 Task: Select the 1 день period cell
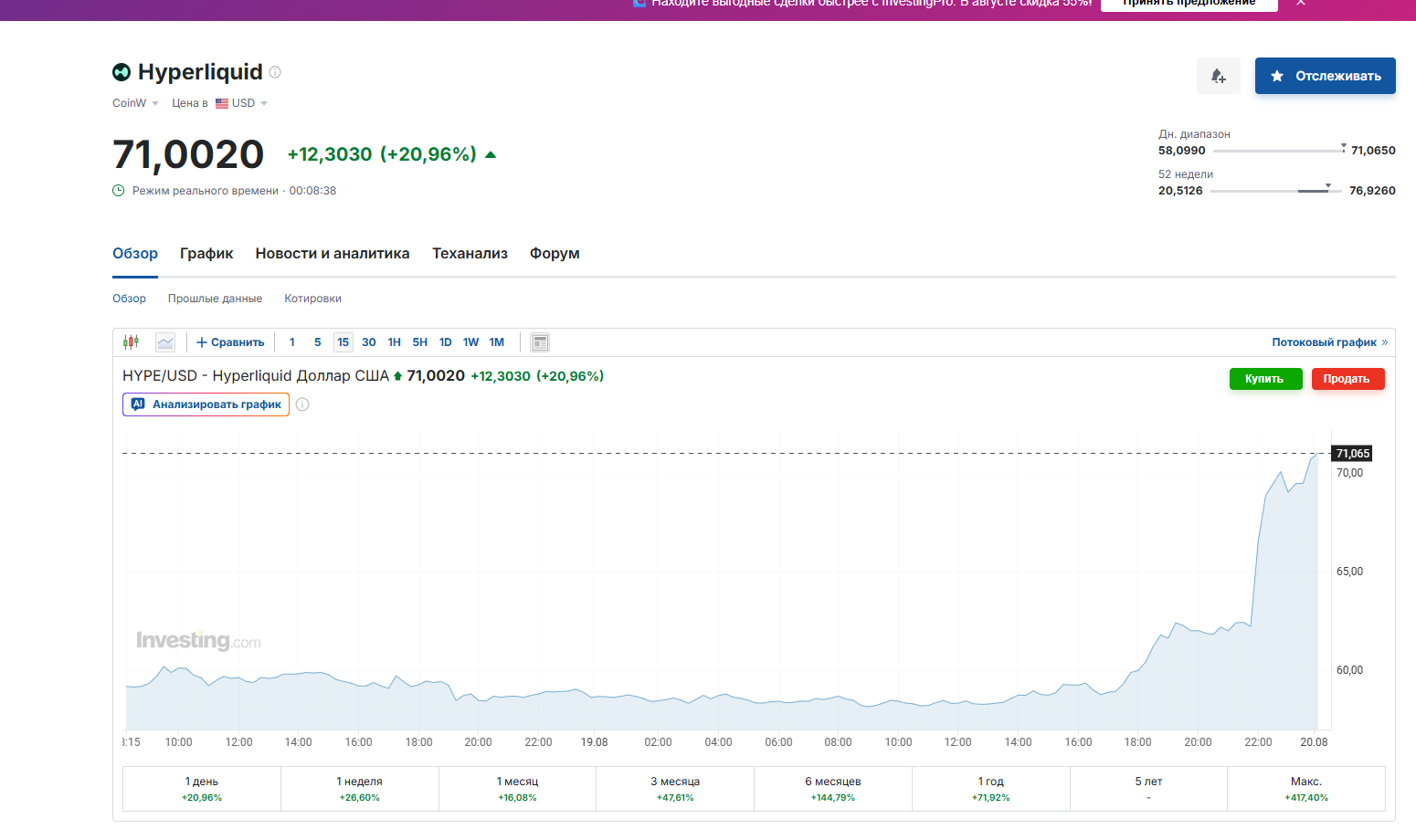(x=202, y=789)
